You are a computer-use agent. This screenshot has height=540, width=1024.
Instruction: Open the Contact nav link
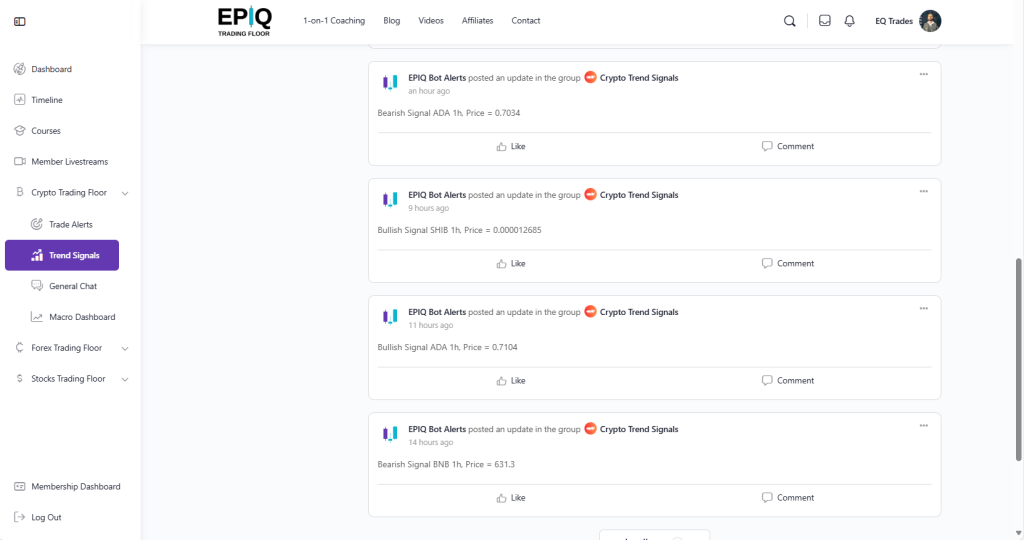coord(526,21)
